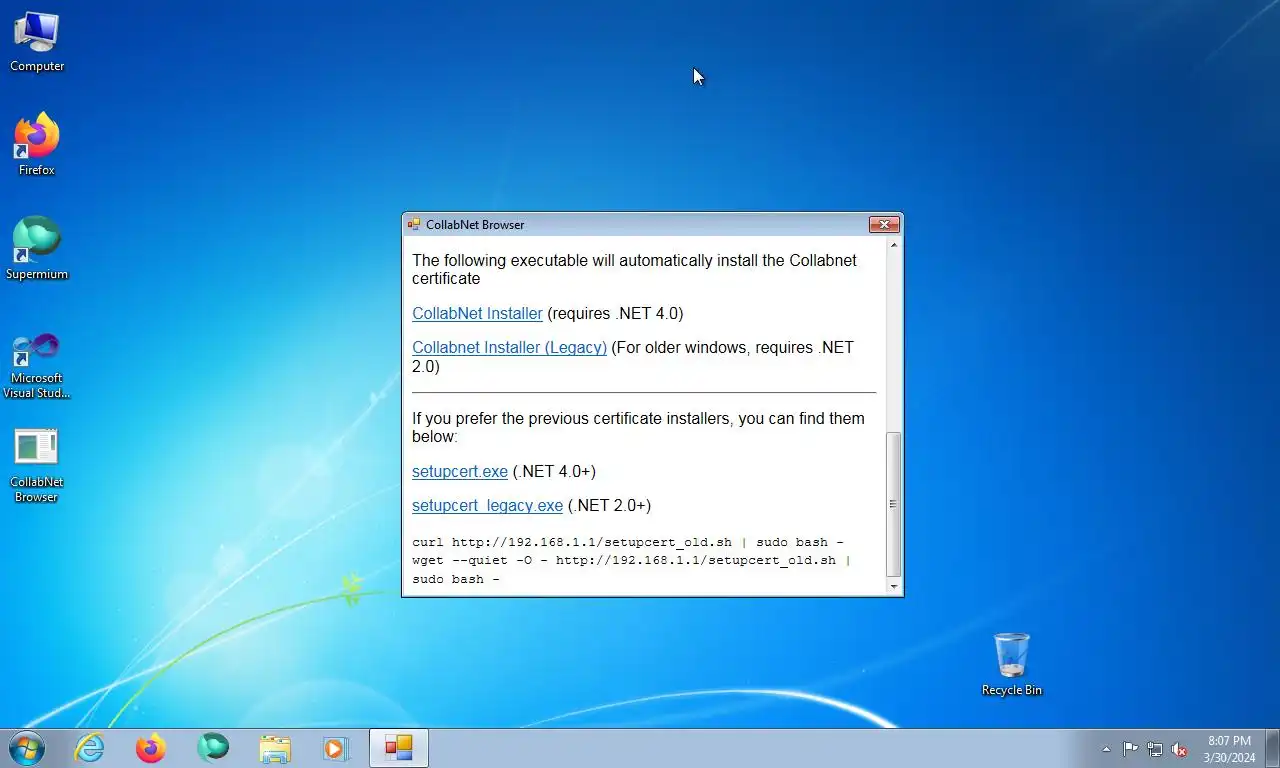Show hidden system tray icons

point(1106,749)
